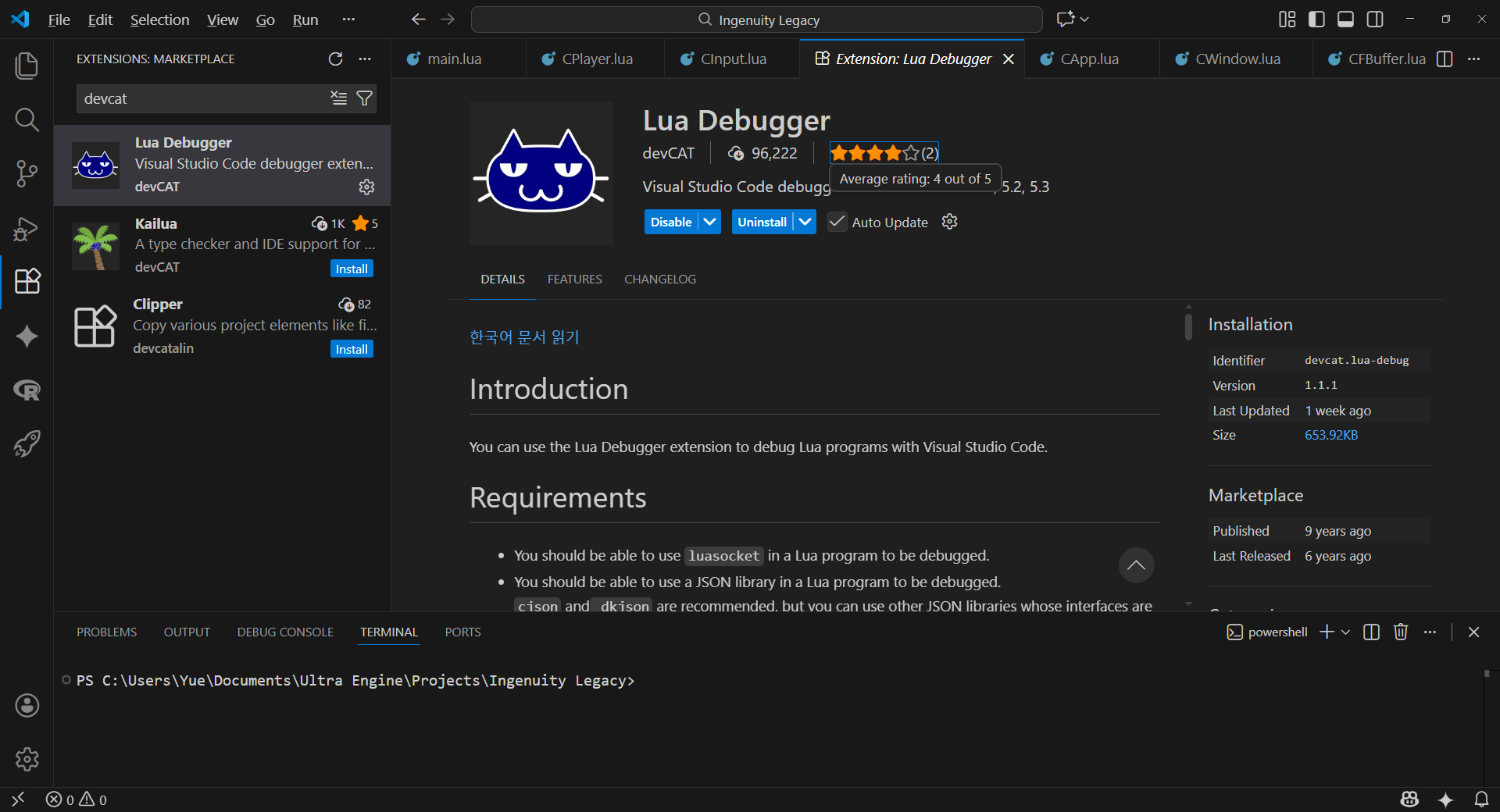Open the Run and Debug view
Viewport: 1500px width, 812px height.
coord(27,228)
